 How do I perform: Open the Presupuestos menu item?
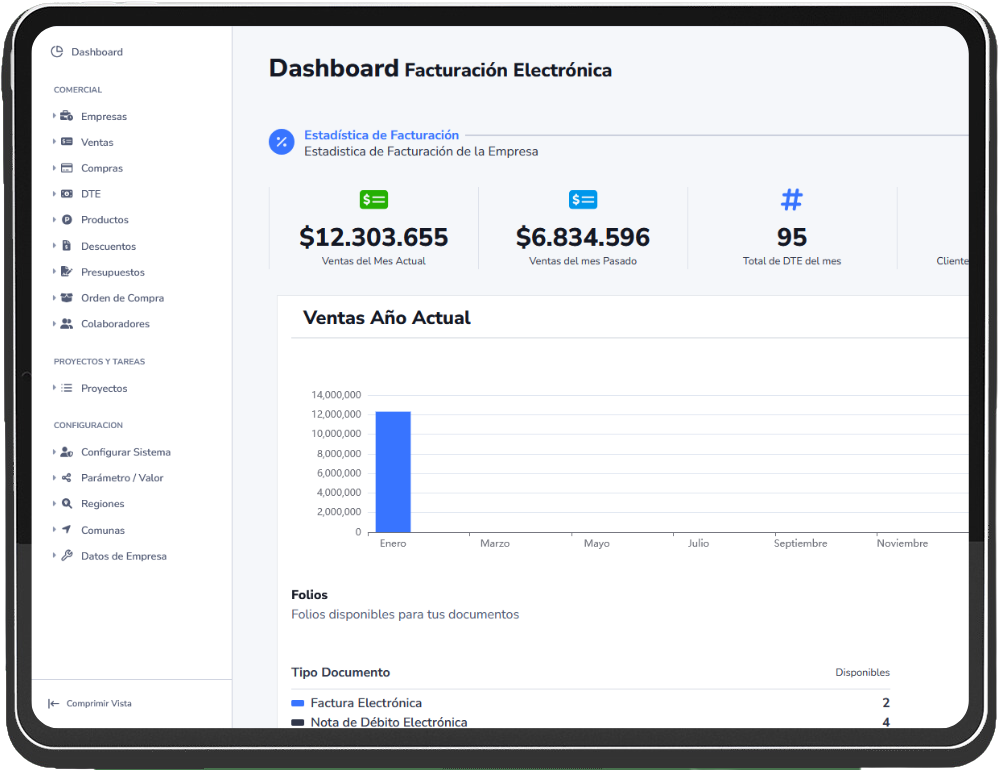click(x=112, y=272)
